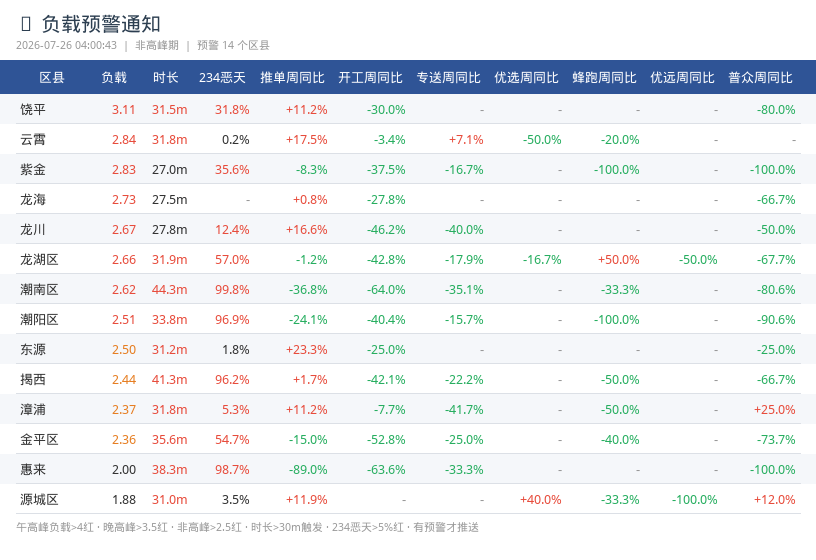Click the 优选周同比 column header

(527, 78)
